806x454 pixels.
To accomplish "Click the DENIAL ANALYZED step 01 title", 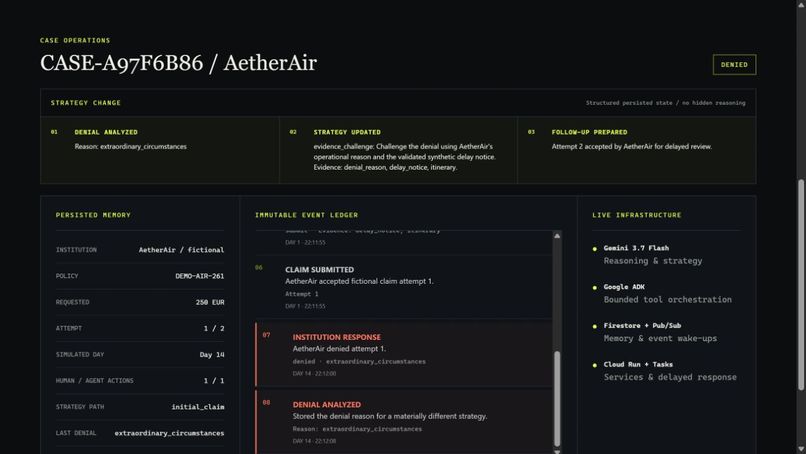I will click(106, 132).
